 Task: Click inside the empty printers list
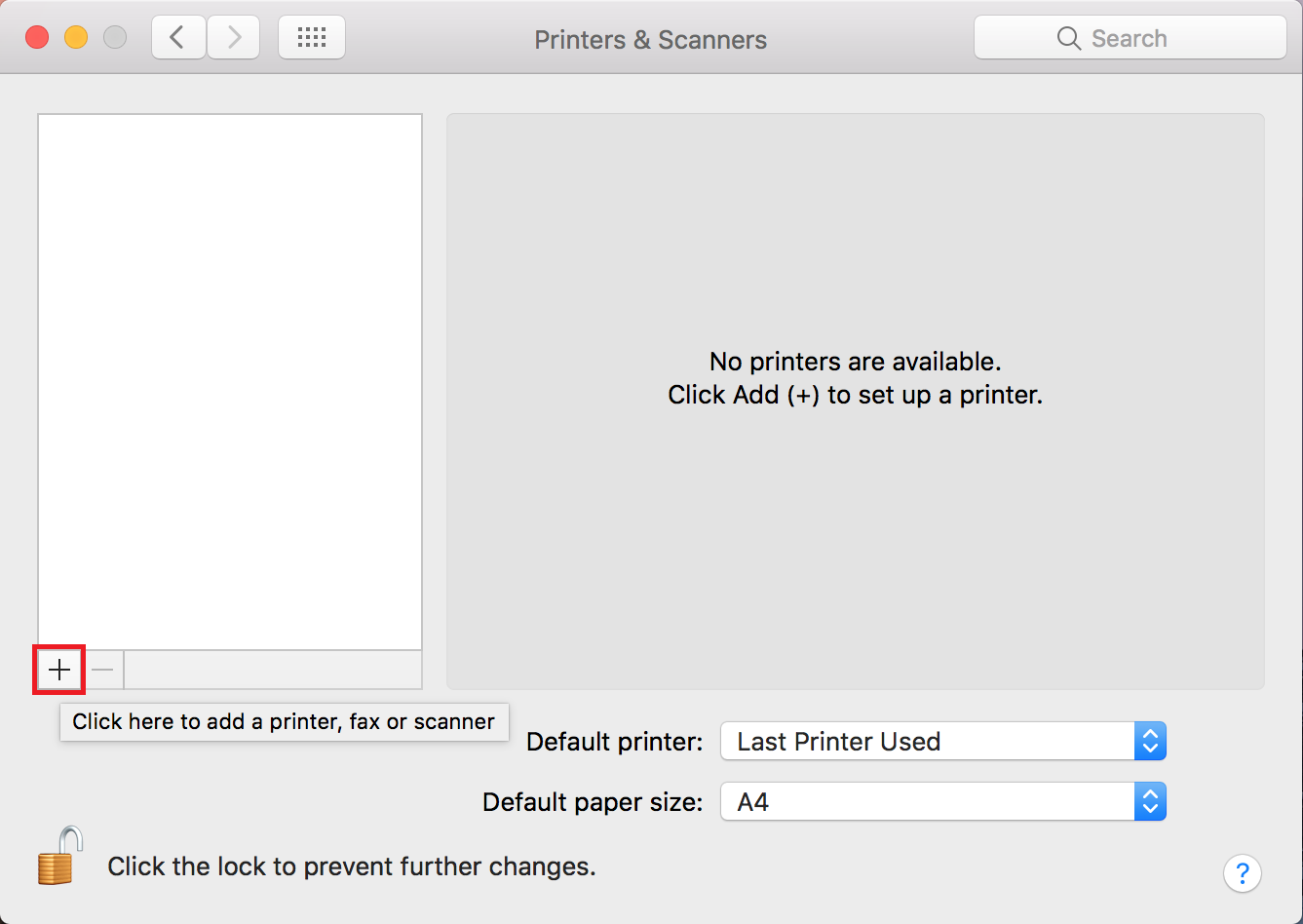pyautogui.click(x=230, y=382)
